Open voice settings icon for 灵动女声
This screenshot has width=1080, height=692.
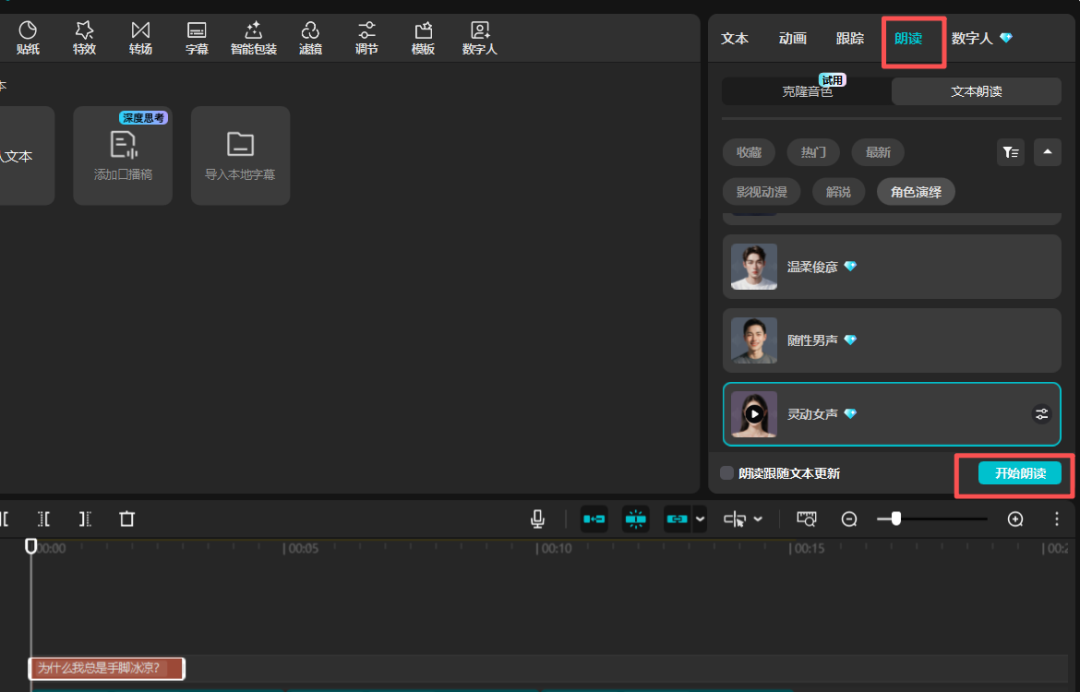pyautogui.click(x=1041, y=414)
